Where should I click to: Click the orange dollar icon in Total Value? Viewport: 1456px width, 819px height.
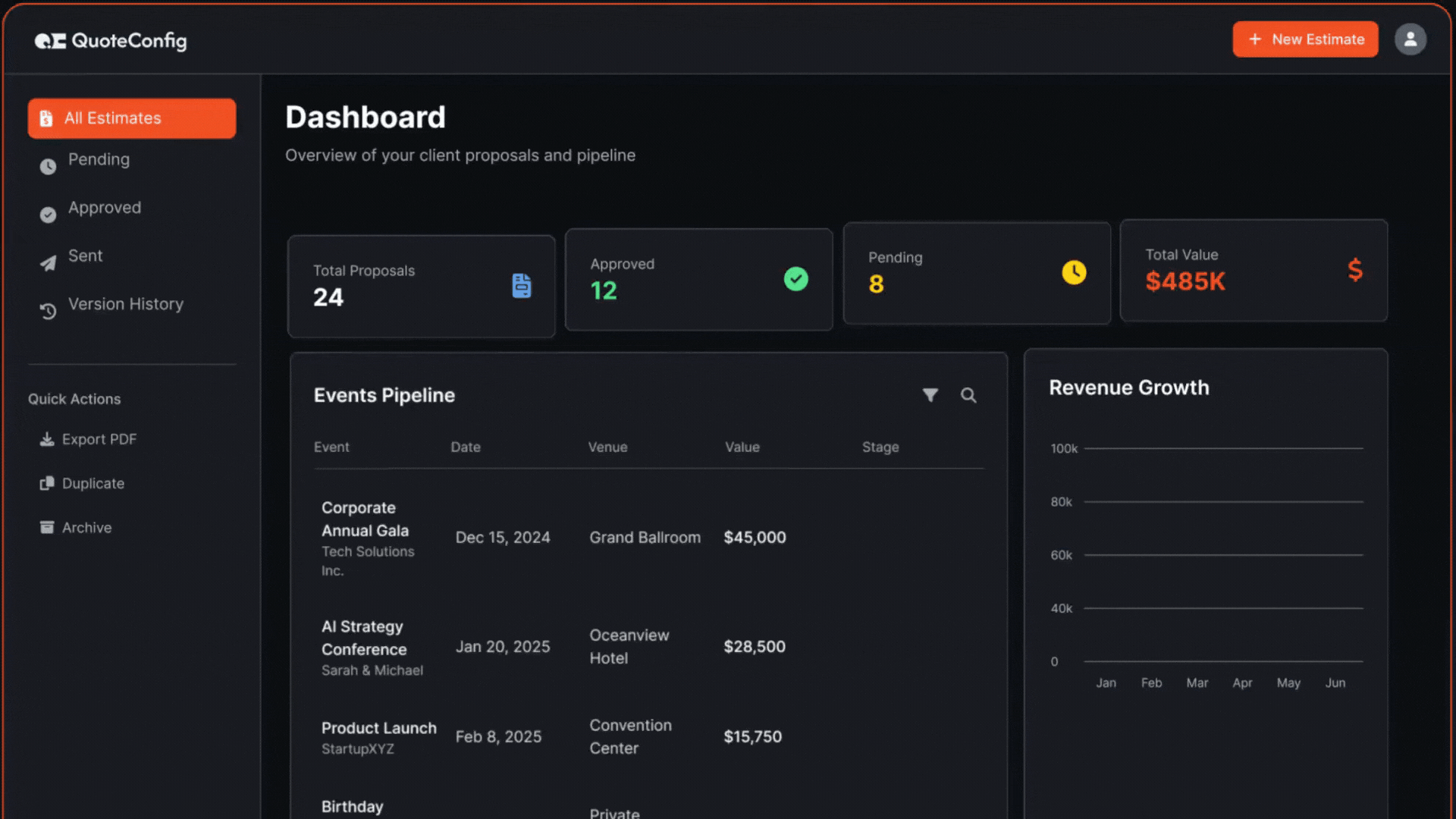1355,270
